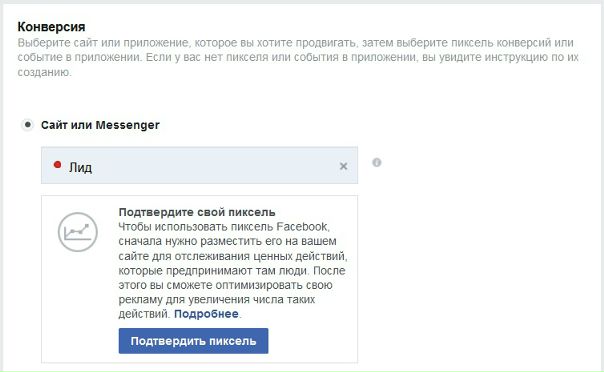604x372 pixels.
Task: Click the Конверсия section heading
Action: pos(51,27)
